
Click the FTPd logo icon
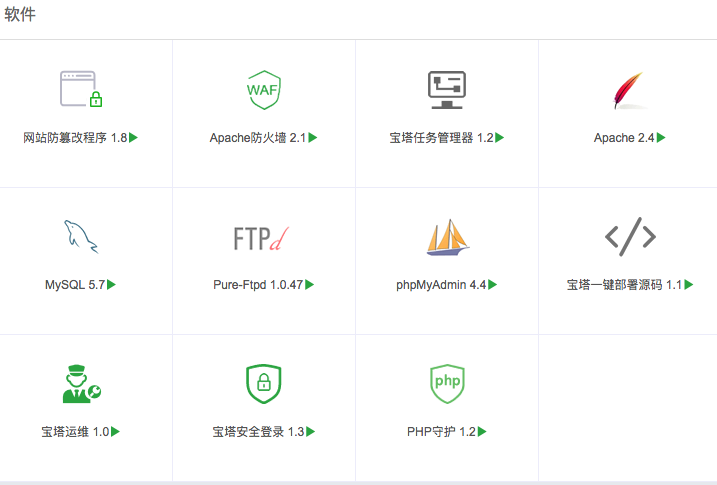(x=261, y=238)
